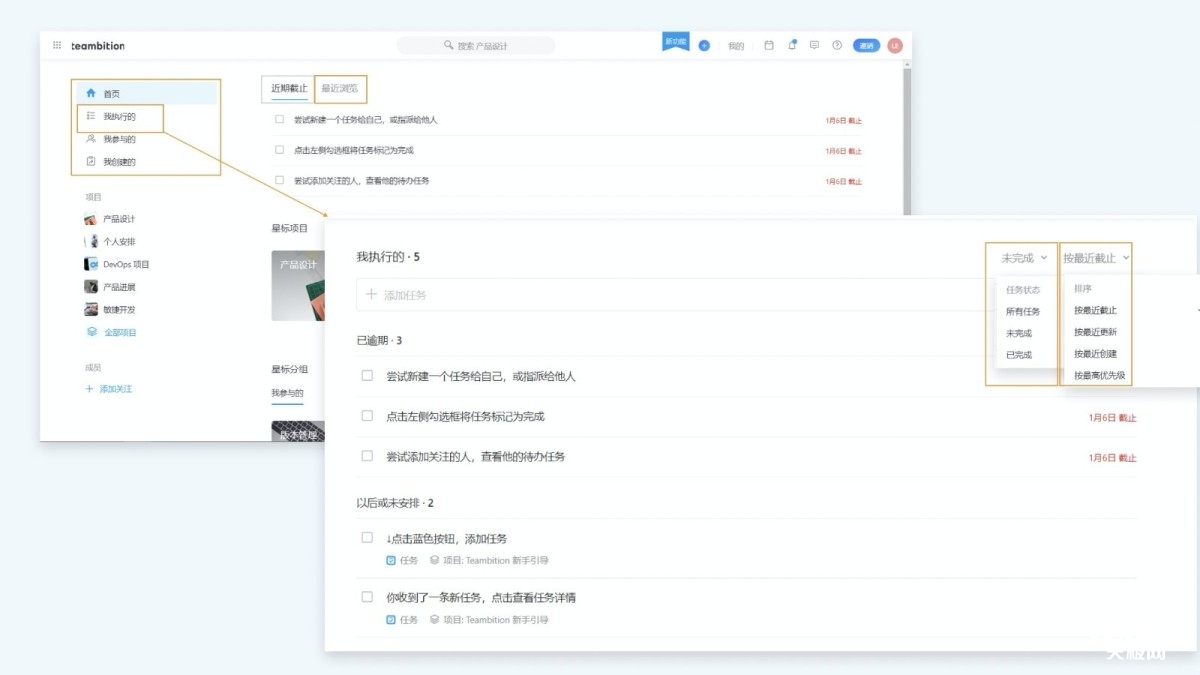Click the 全部项目 link in sidebar
The image size is (1200, 675).
click(120, 332)
